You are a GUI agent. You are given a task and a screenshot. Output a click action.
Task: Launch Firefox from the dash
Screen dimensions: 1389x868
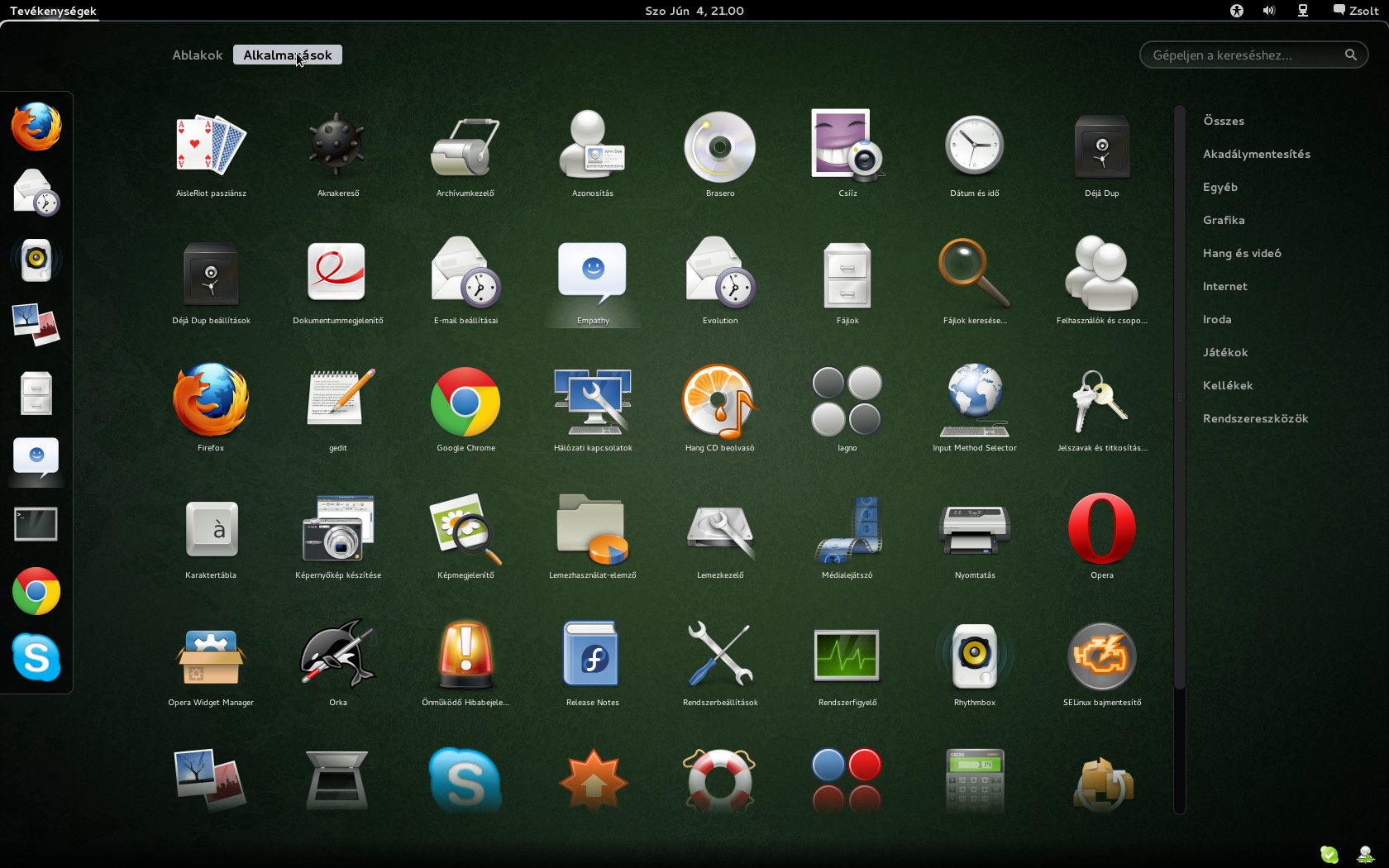36,126
